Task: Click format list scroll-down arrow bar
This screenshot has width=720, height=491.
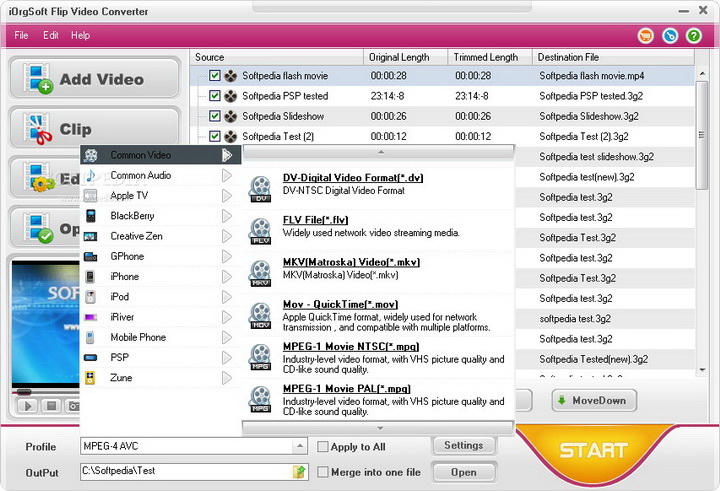Action: pos(378,428)
